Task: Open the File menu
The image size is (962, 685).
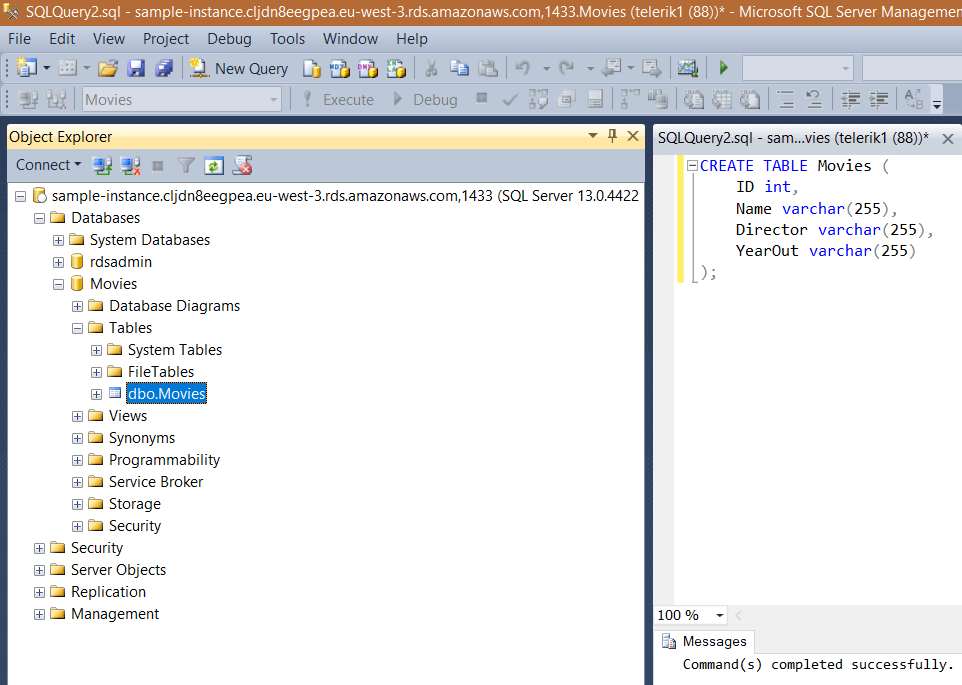Action: (19, 39)
